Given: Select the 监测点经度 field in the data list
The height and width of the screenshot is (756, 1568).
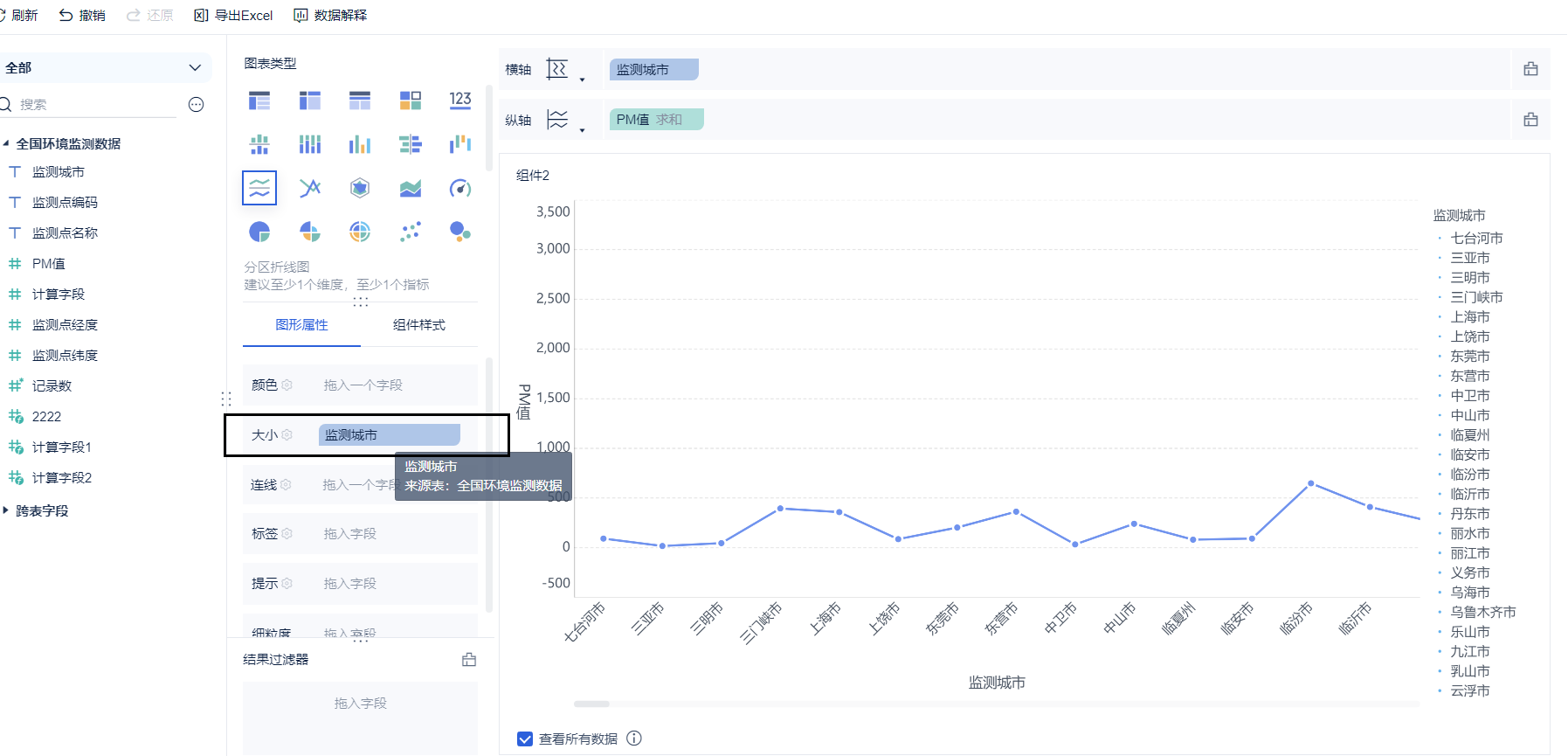Looking at the screenshot, I should point(65,324).
